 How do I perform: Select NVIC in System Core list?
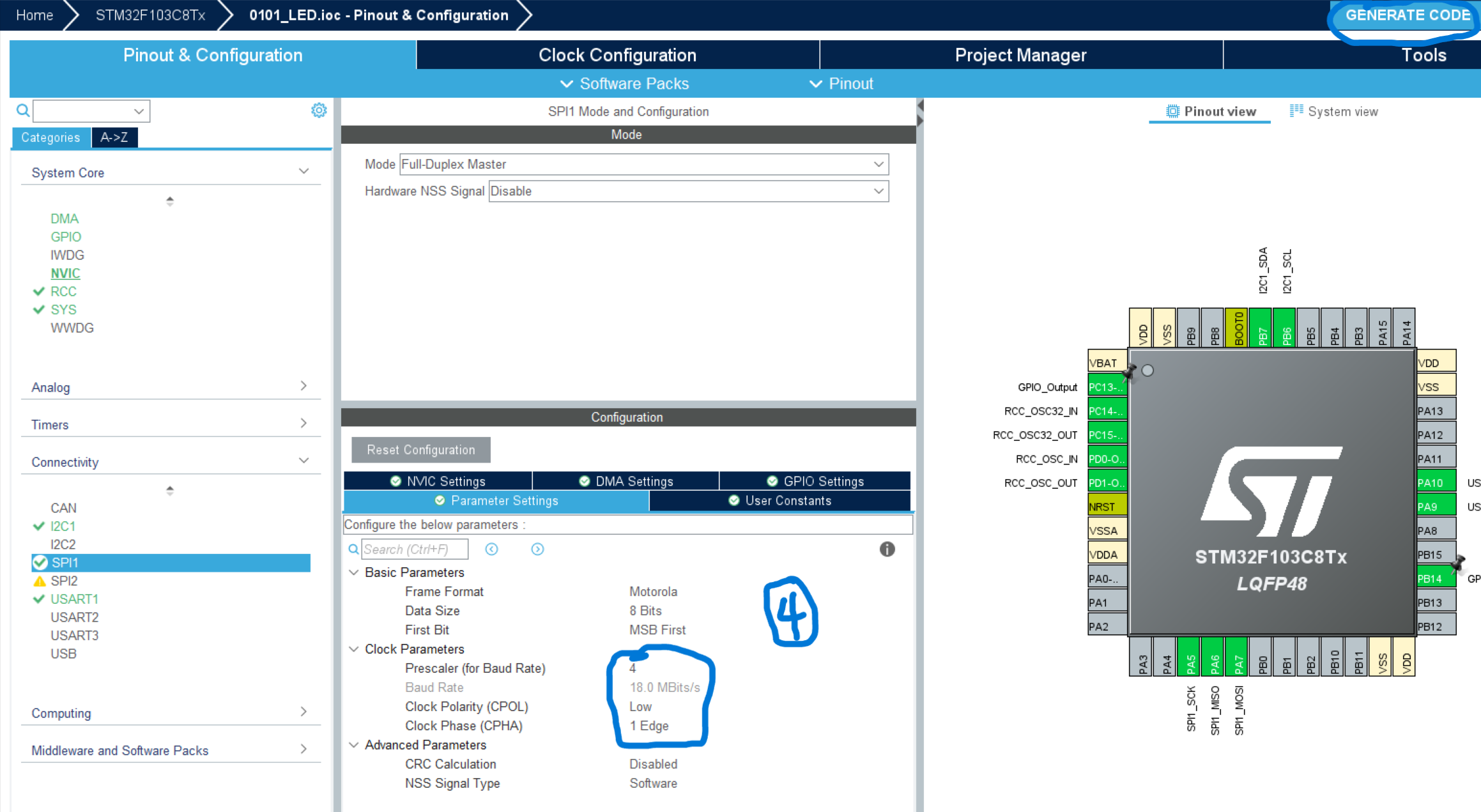(65, 273)
